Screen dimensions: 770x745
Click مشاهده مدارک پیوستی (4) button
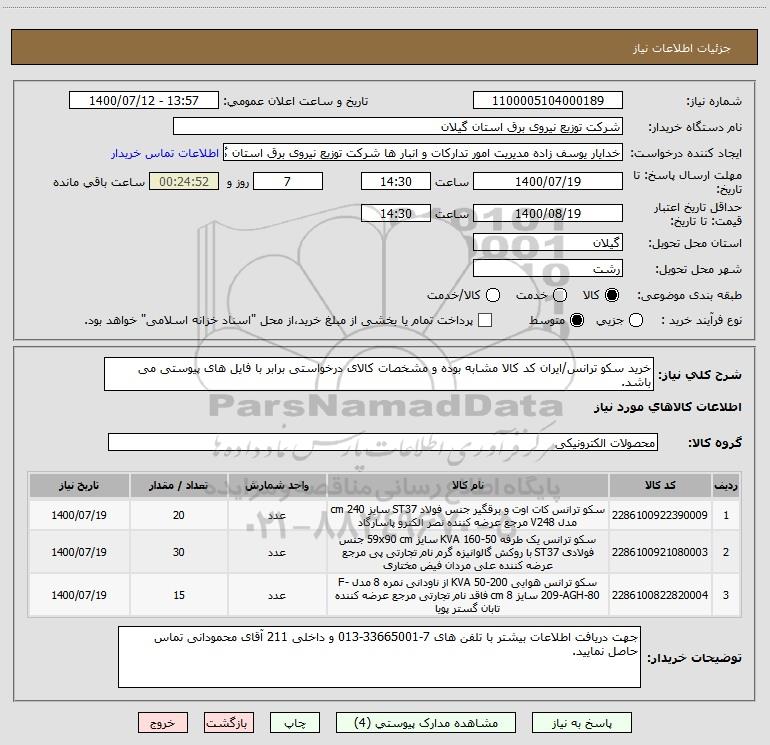pyautogui.click(x=426, y=723)
